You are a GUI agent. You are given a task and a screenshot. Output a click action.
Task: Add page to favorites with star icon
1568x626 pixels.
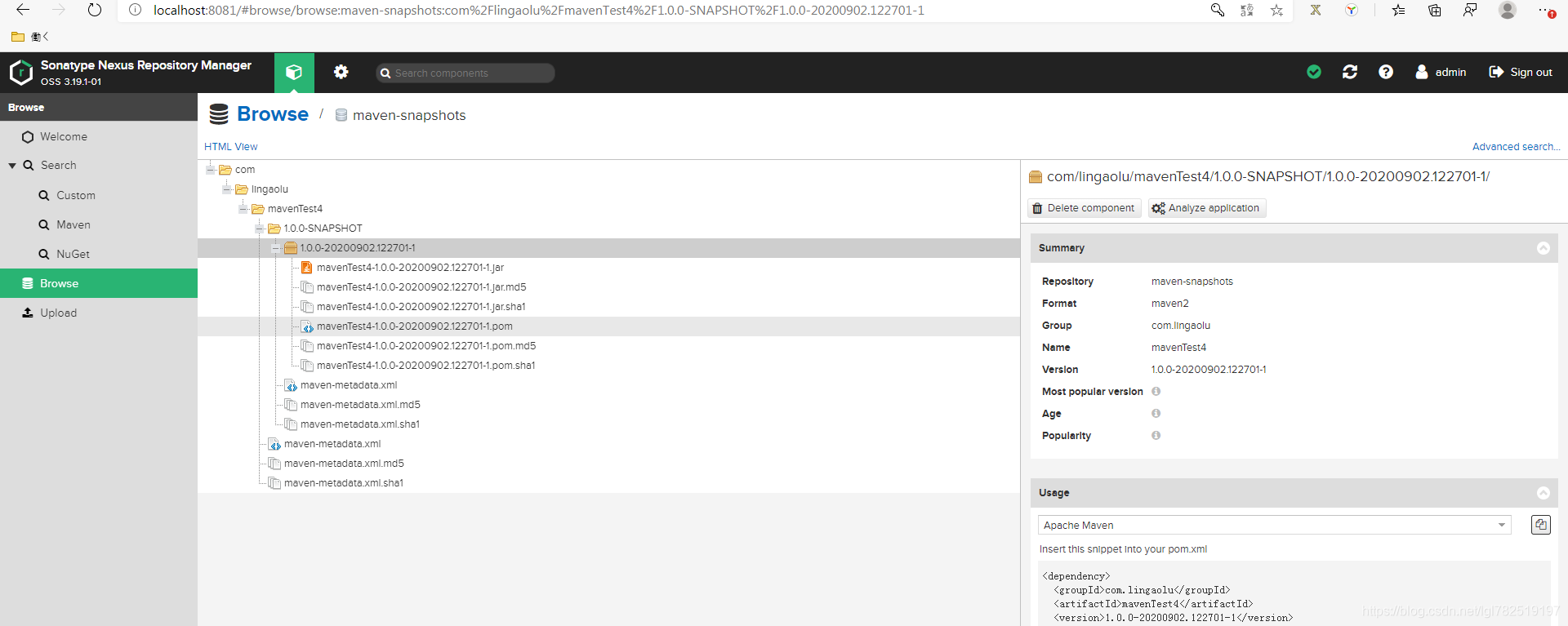pyautogui.click(x=1276, y=11)
